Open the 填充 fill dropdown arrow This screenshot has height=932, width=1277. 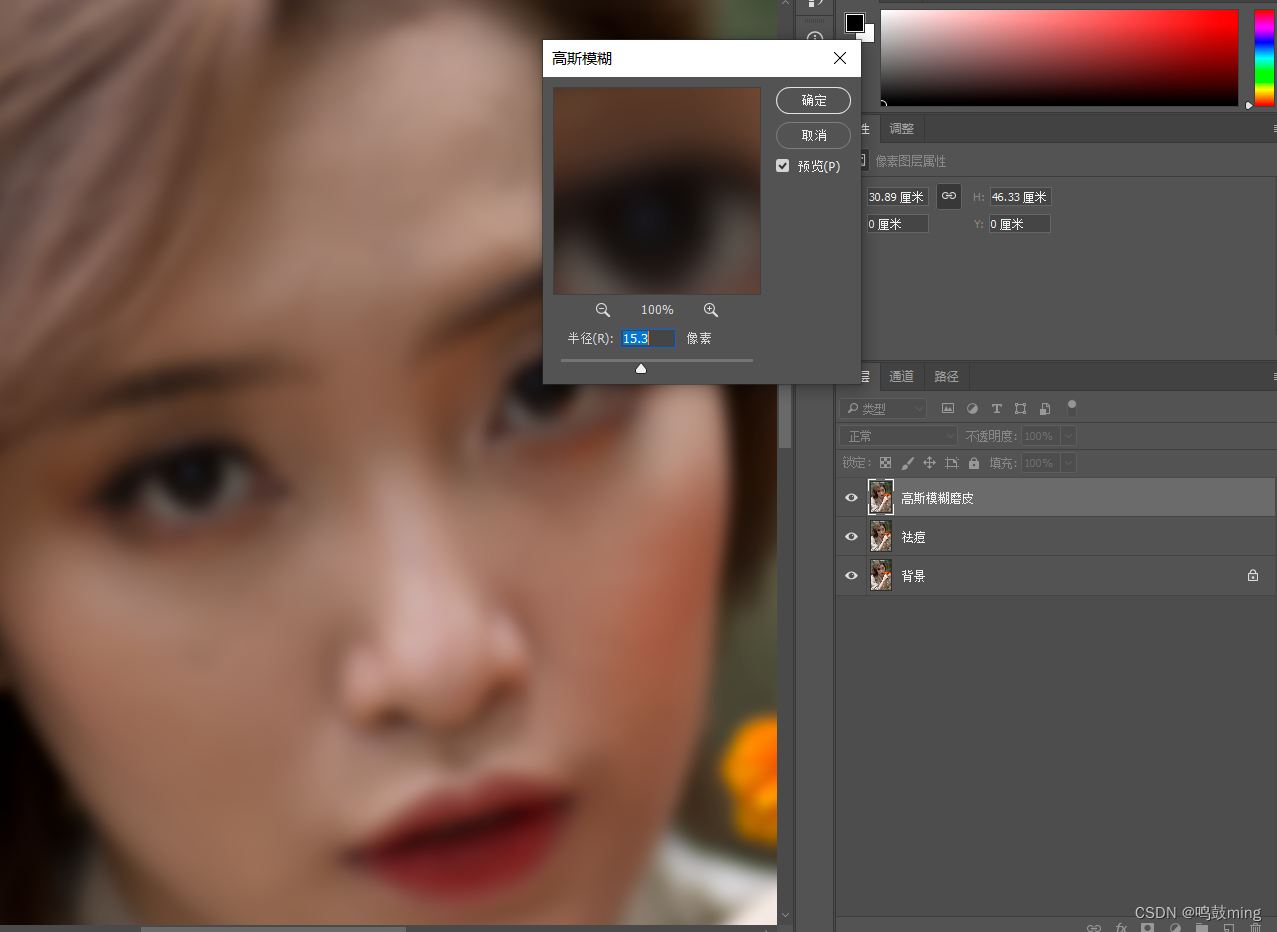[x=1068, y=463]
